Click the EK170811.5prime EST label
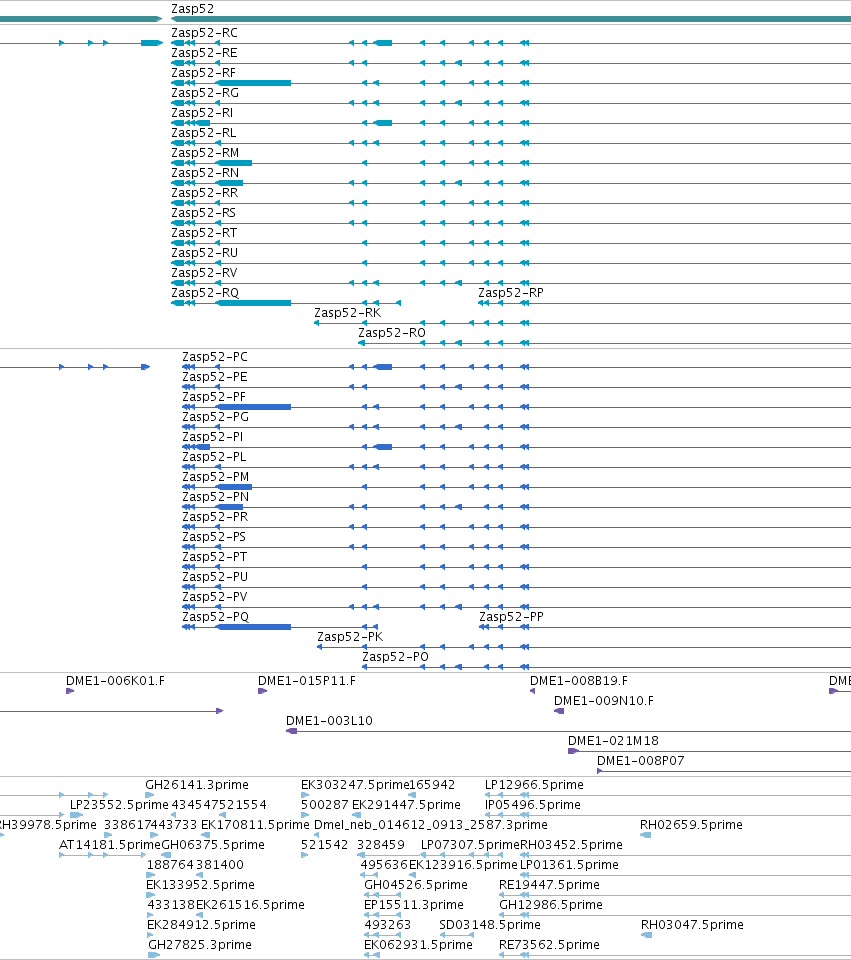The width and height of the screenshot is (851, 960). (255, 825)
